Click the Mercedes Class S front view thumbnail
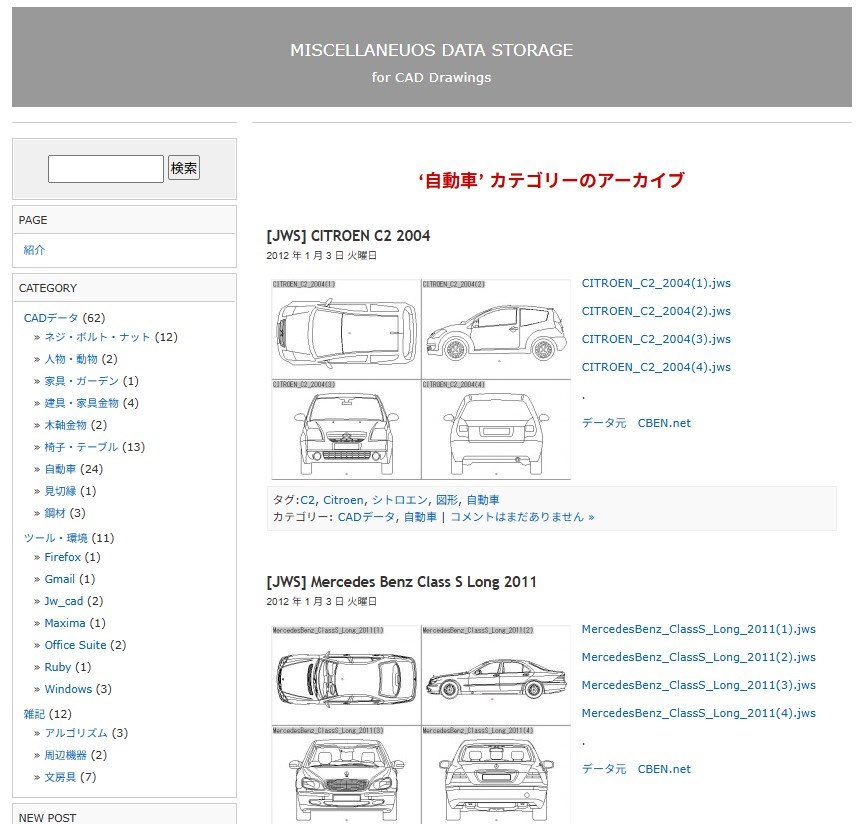This screenshot has width=860, height=824. pyautogui.click(x=346, y=775)
